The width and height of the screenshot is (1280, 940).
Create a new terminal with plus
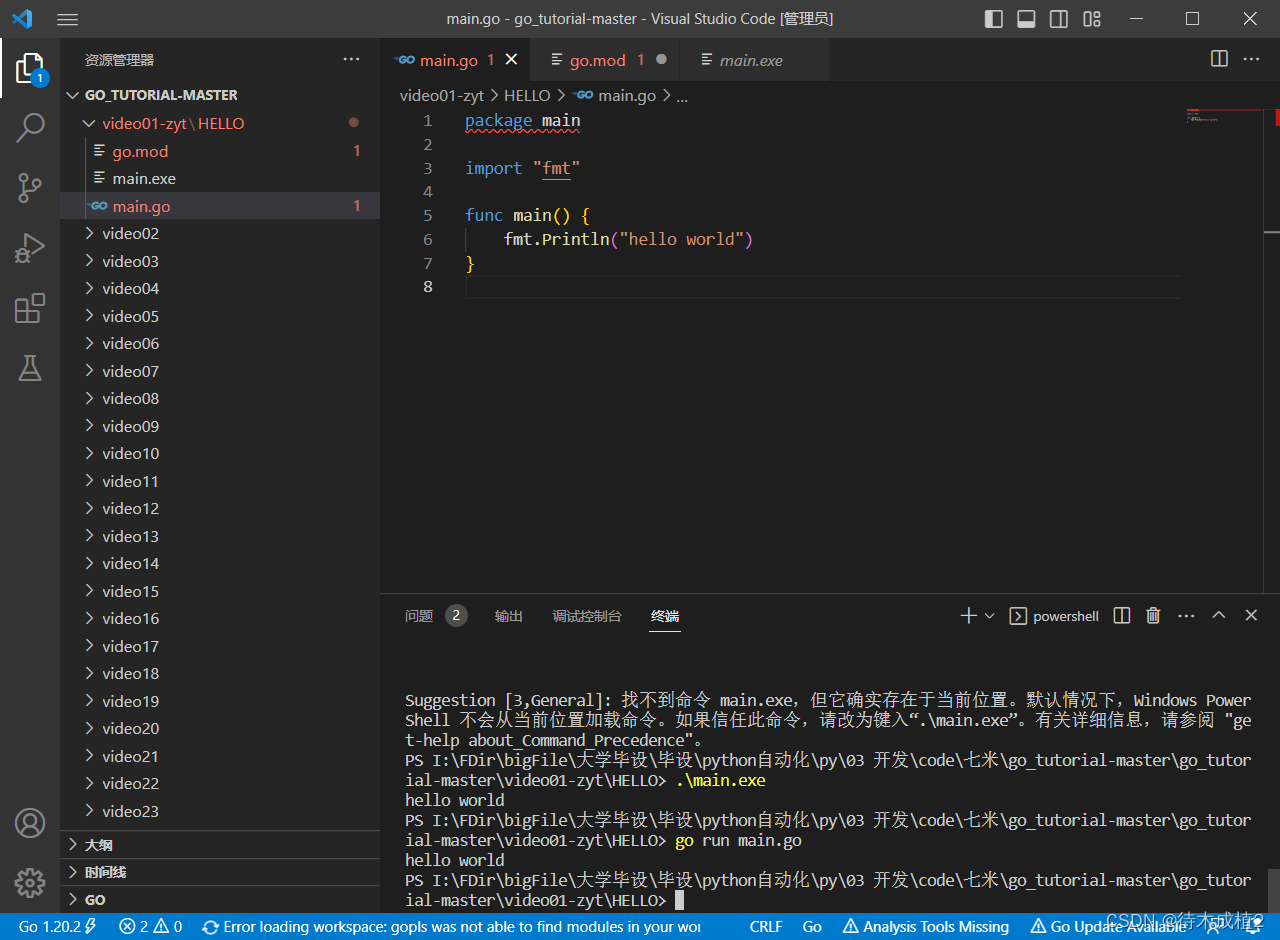click(x=968, y=616)
